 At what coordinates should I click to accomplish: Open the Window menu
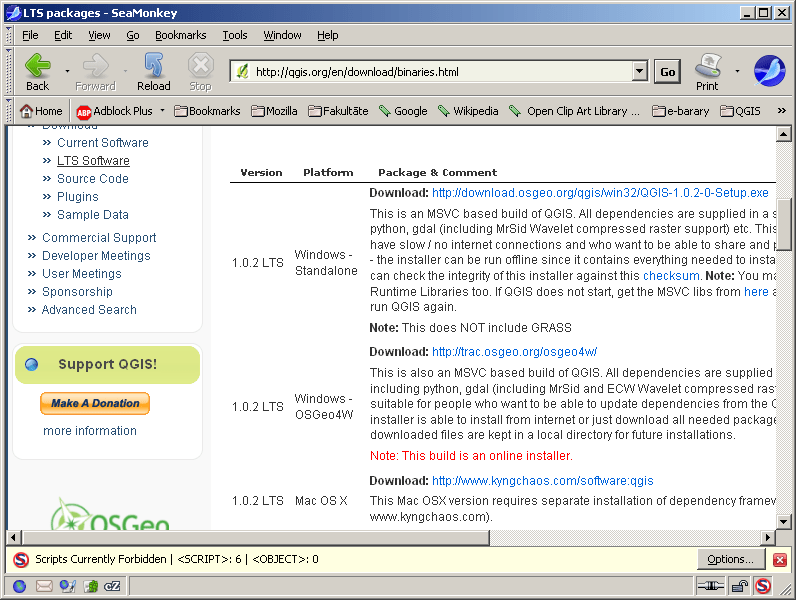(x=282, y=35)
